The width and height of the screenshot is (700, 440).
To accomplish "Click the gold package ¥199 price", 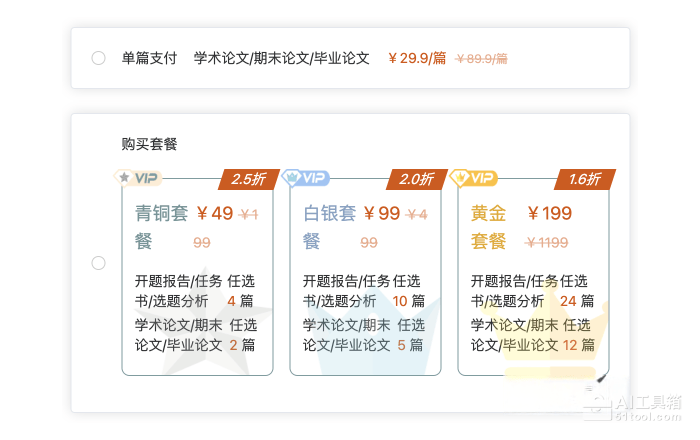I will 550,213.
